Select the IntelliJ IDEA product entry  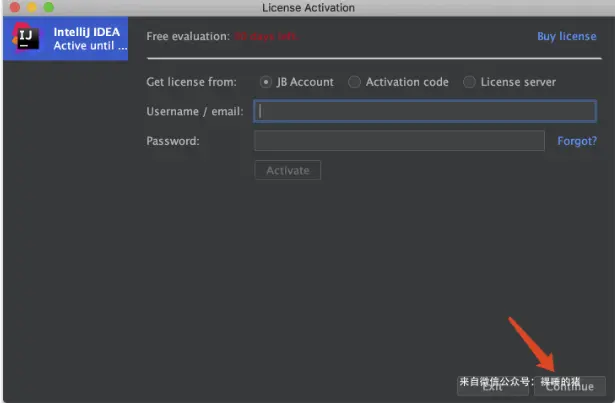(66, 38)
